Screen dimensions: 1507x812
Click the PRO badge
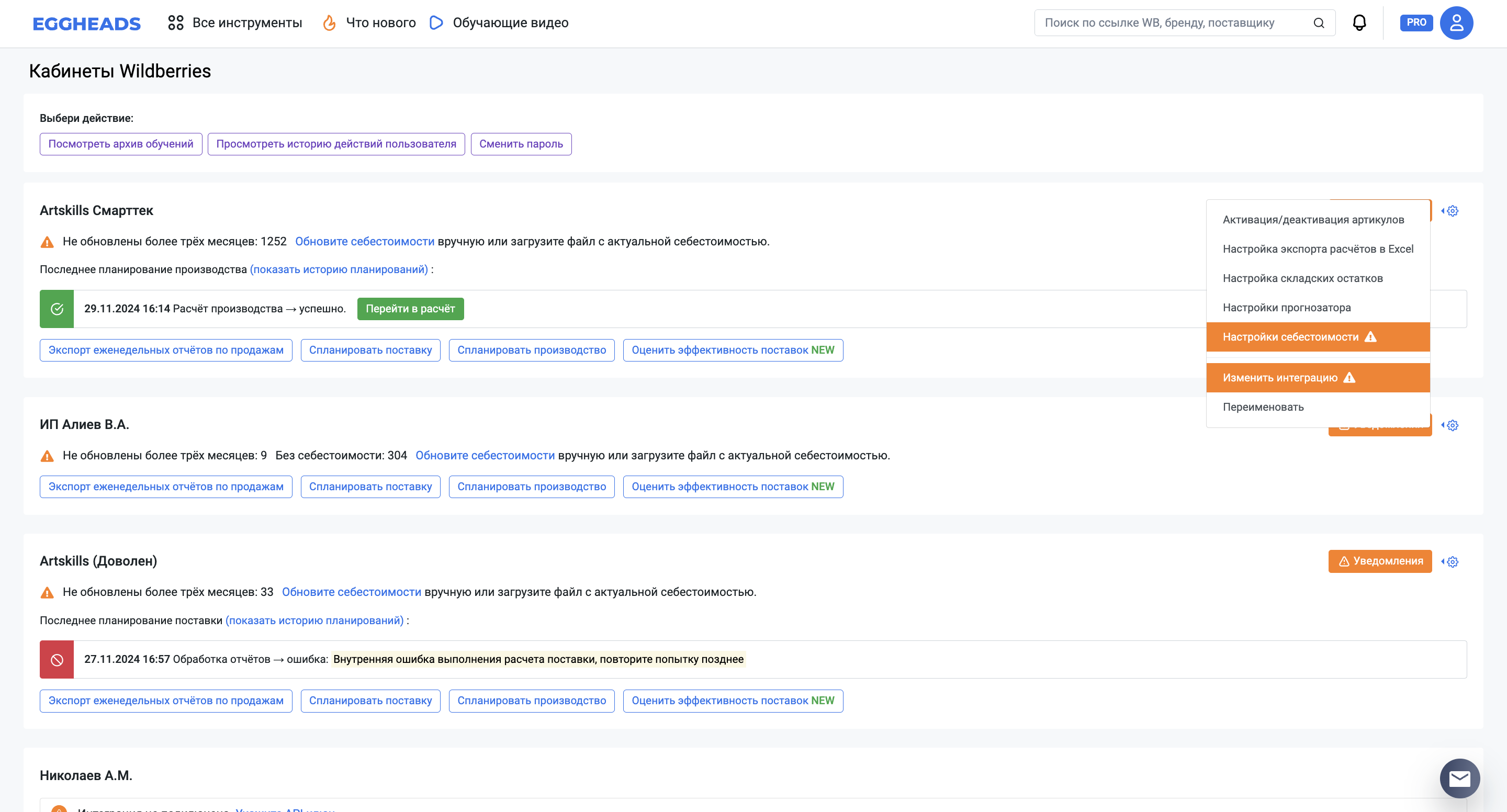click(1416, 23)
